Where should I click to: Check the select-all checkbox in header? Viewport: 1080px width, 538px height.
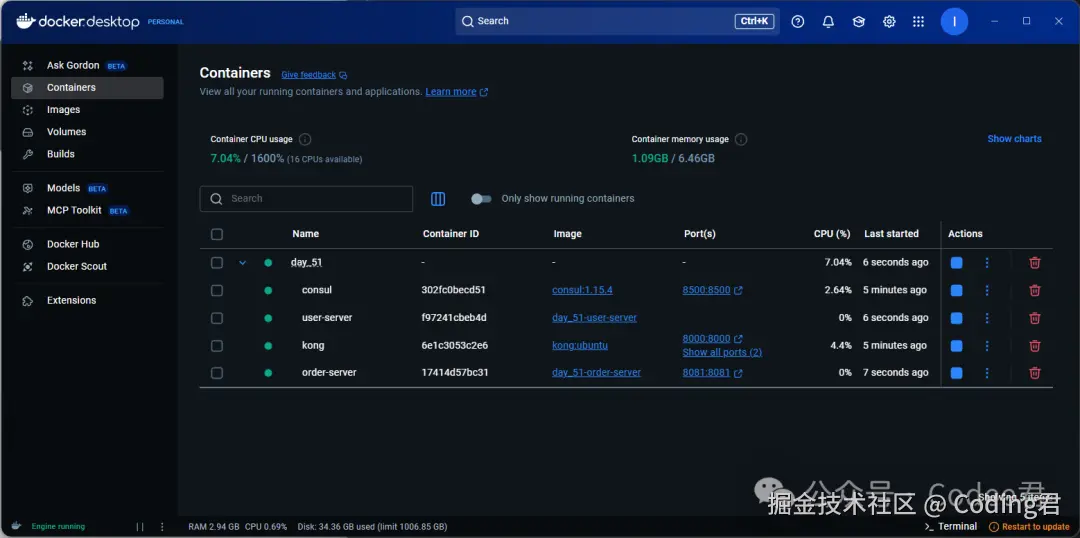point(217,234)
